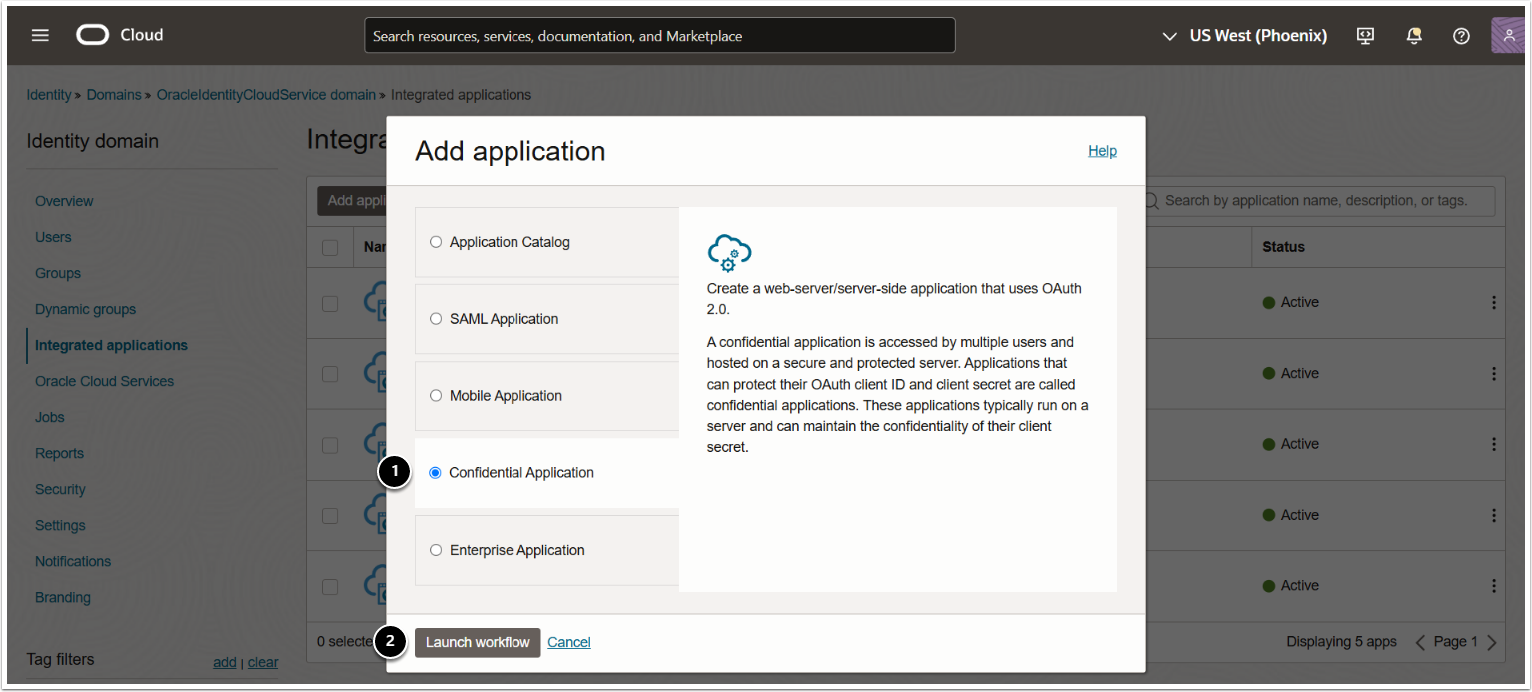Open the help question mark icon
Viewport: 1532px width, 692px height.
point(1461,35)
